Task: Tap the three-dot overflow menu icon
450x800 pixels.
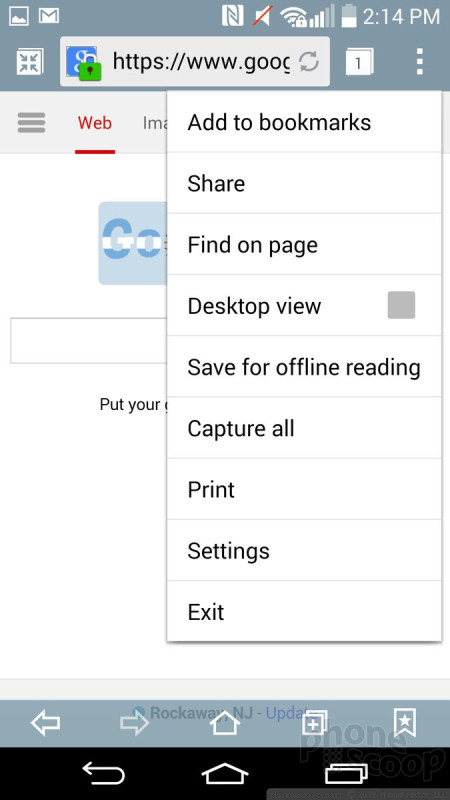Action: [x=419, y=62]
